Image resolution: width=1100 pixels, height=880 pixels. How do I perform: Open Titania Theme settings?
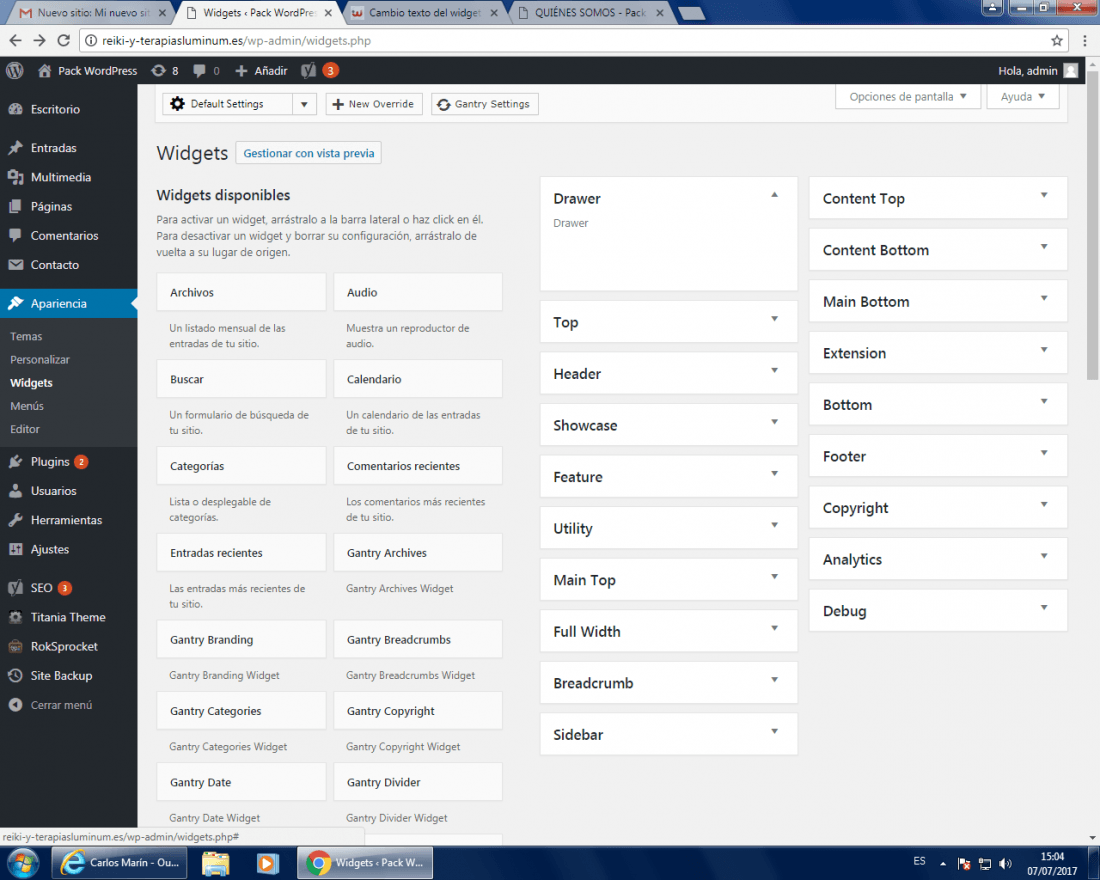coord(69,618)
